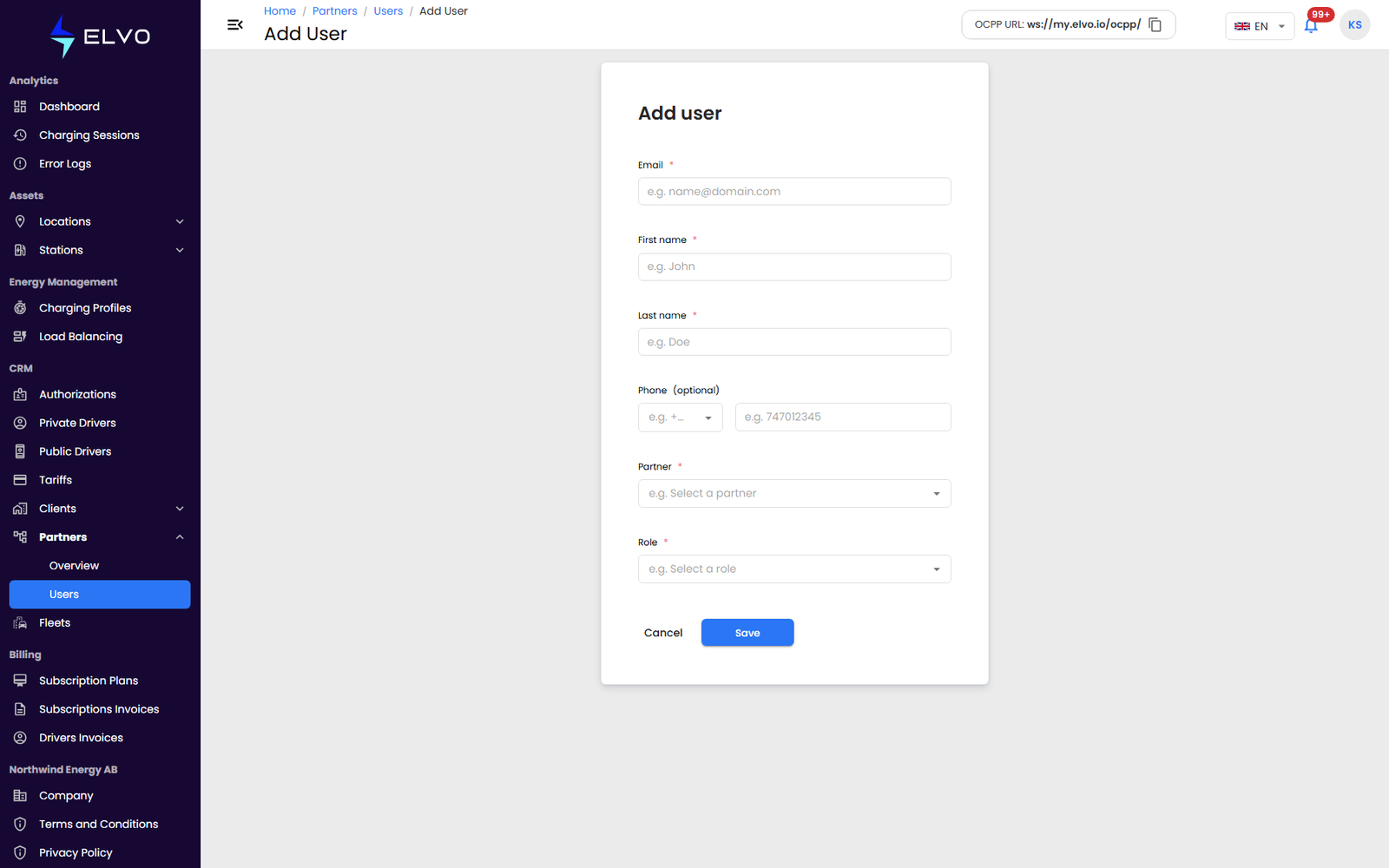The width and height of the screenshot is (1389, 868).
Task: Go to Fleets page
Action: [x=55, y=623]
